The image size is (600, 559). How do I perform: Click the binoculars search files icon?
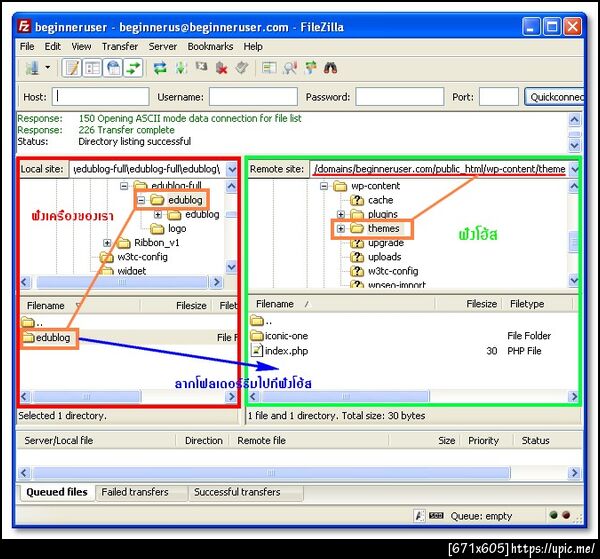pos(331,68)
